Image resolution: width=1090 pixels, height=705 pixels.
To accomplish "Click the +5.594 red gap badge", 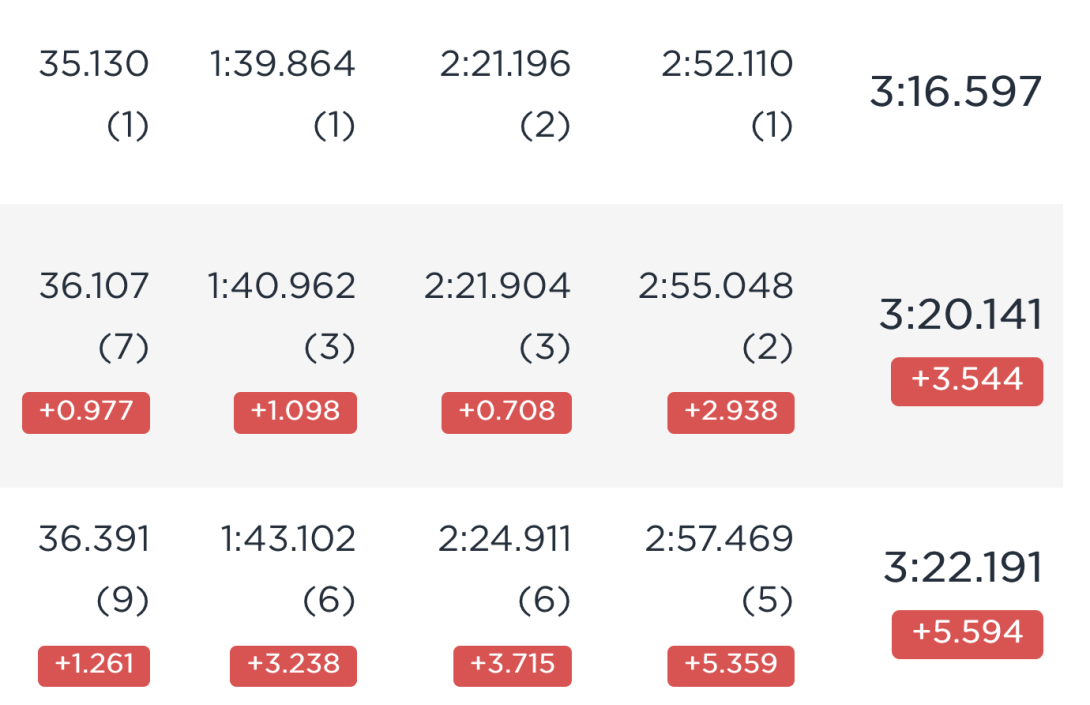I will coord(968,634).
